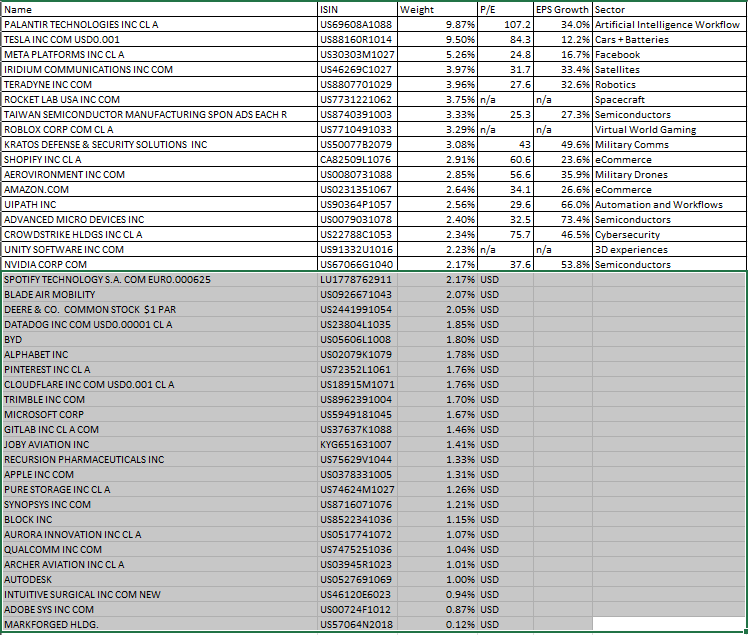Click the 3D experiences sector cell
This screenshot has height=635, width=748.
(x=670, y=250)
